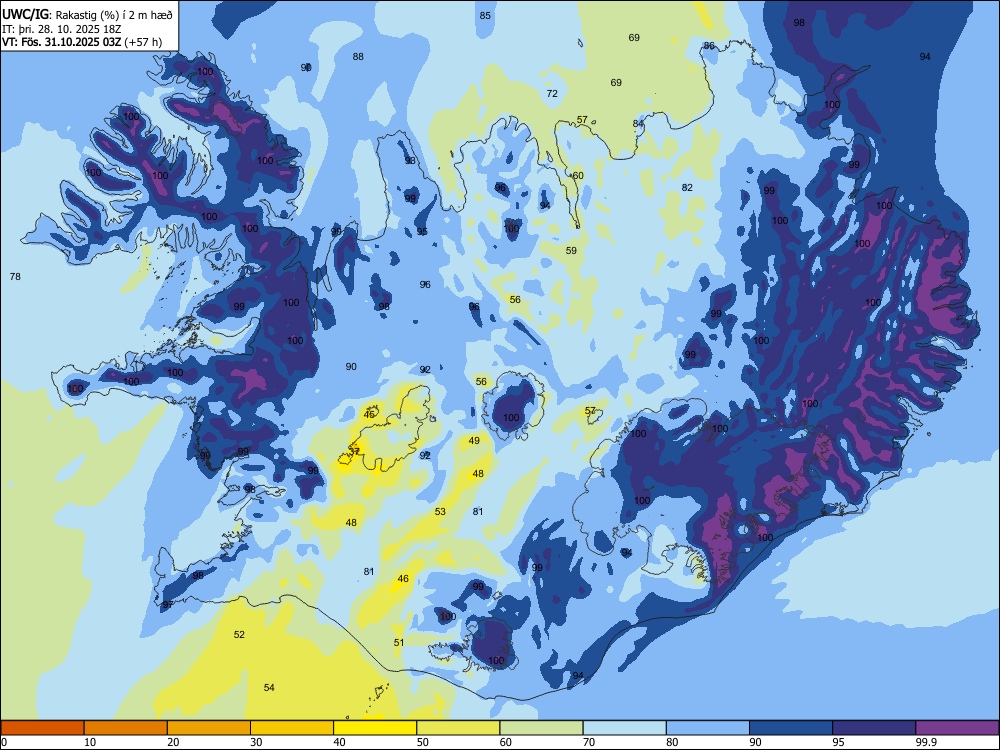This screenshot has height=750, width=1000.
Task: Select the bright yellow 40–50 legend swatch
Action: 375,728
